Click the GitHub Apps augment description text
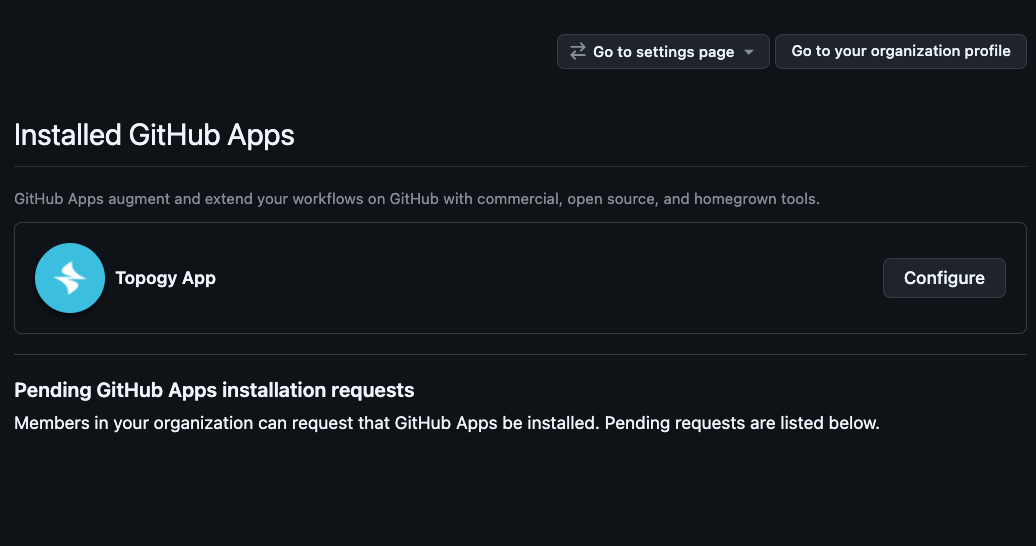 click(417, 199)
